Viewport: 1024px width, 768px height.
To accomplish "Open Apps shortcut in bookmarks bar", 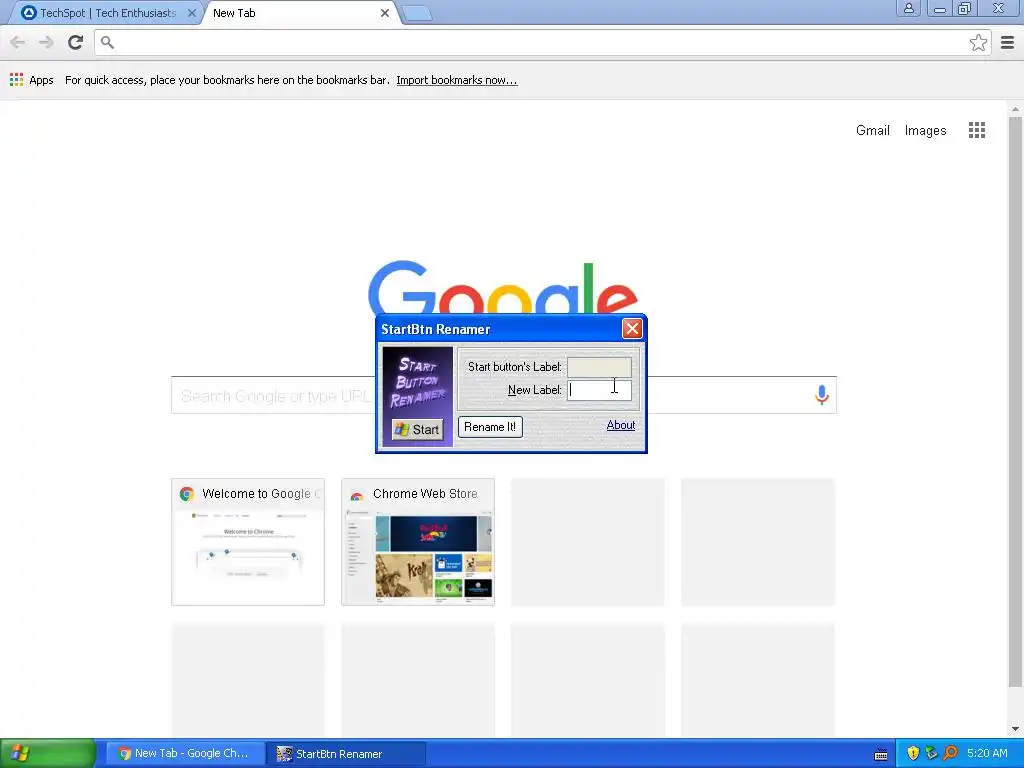I will [x=31, y=80].
